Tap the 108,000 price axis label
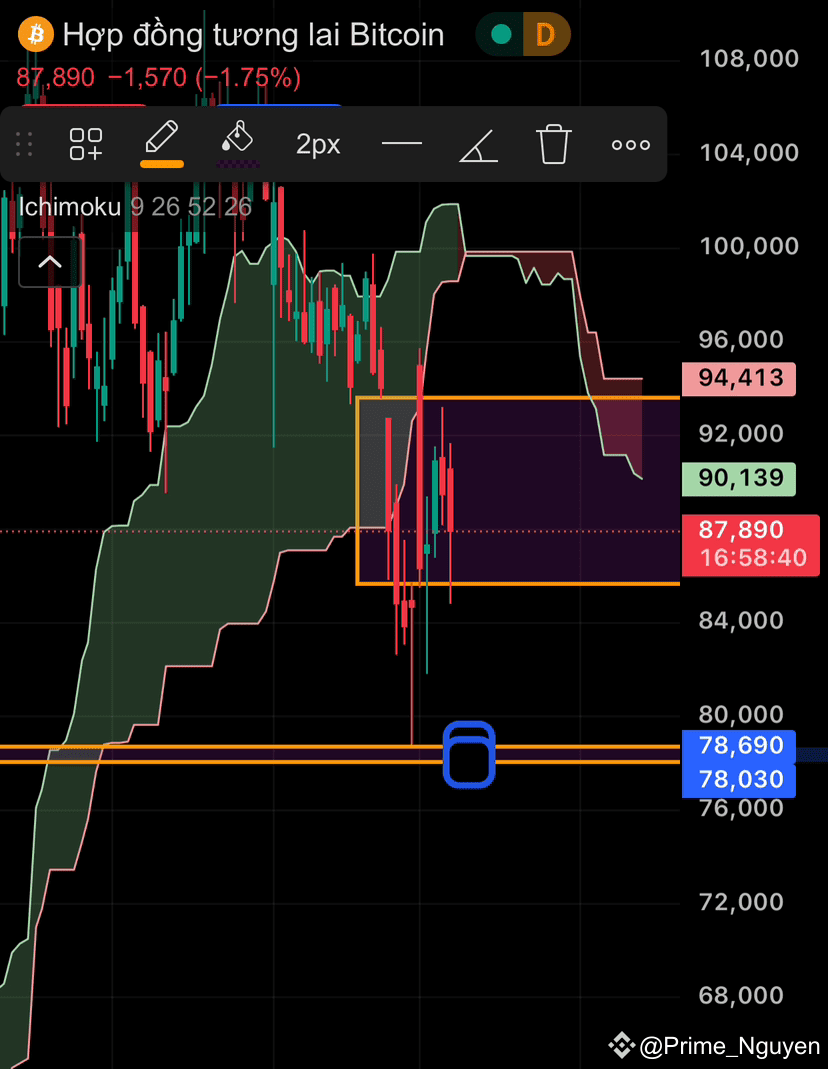 point(749,59)
